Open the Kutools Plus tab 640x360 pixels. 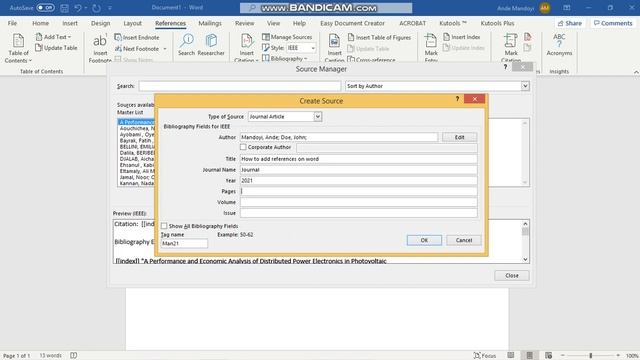coord(497,23)
